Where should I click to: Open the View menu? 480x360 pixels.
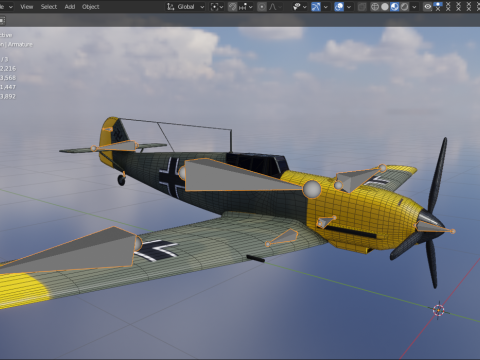[27, 7]
